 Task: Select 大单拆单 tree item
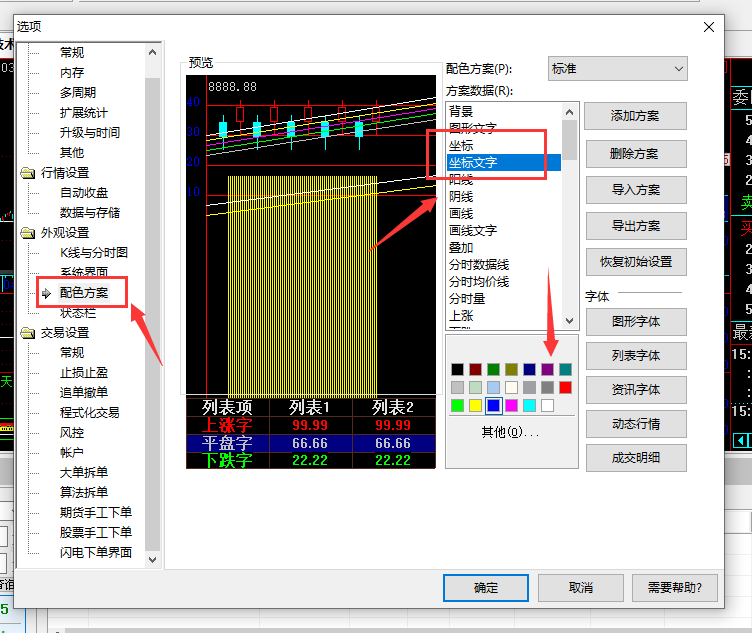tap(84, 472)
